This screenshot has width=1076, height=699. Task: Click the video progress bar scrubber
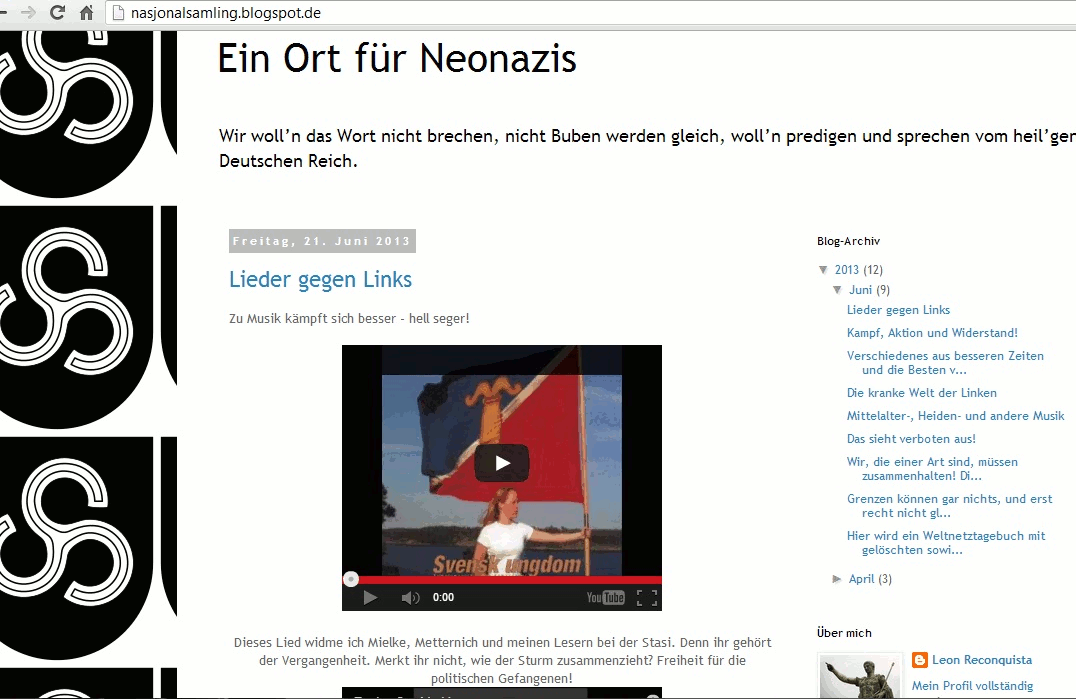click(x=351, y=580)
